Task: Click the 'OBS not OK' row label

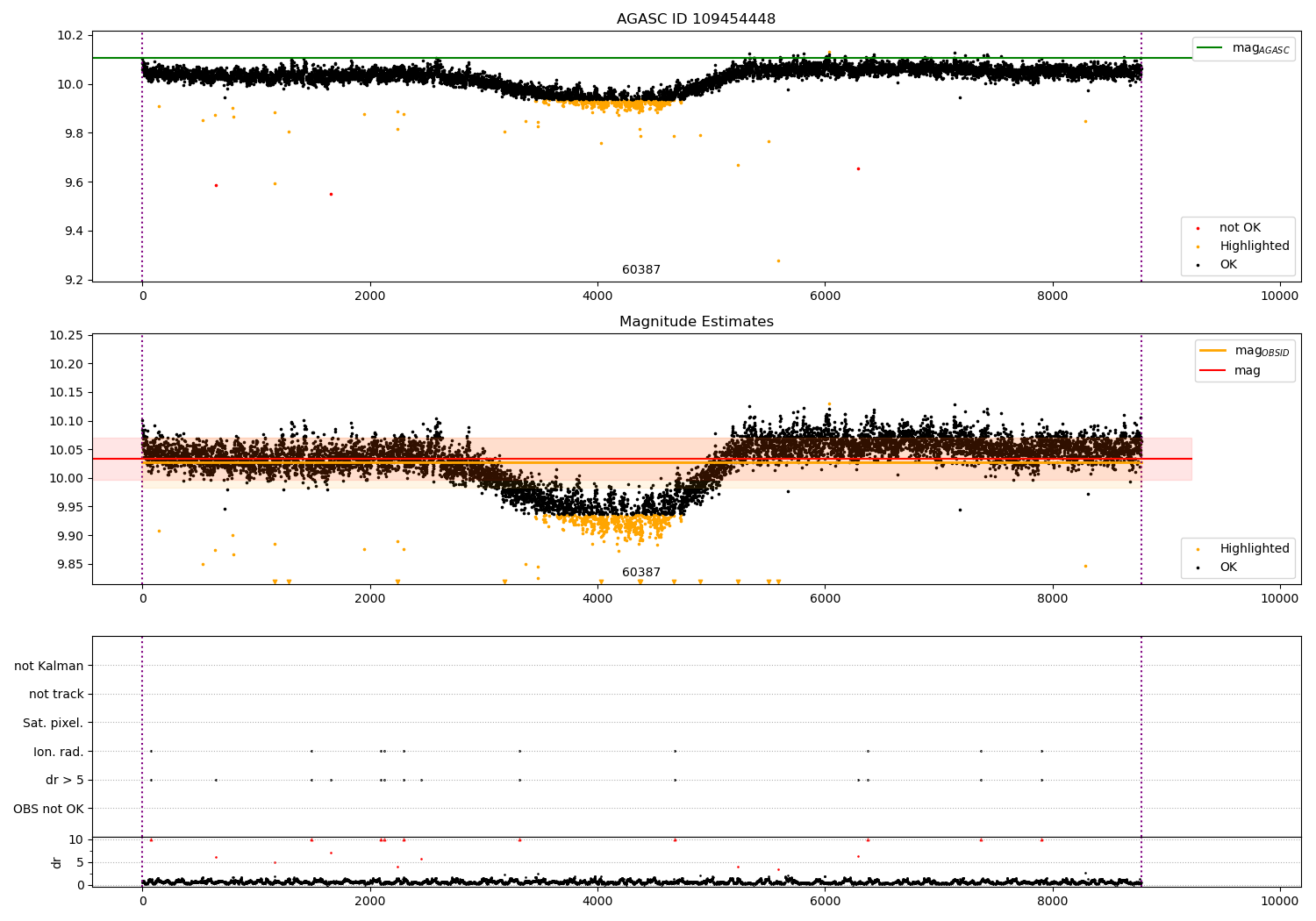Action: pos(48,809)
